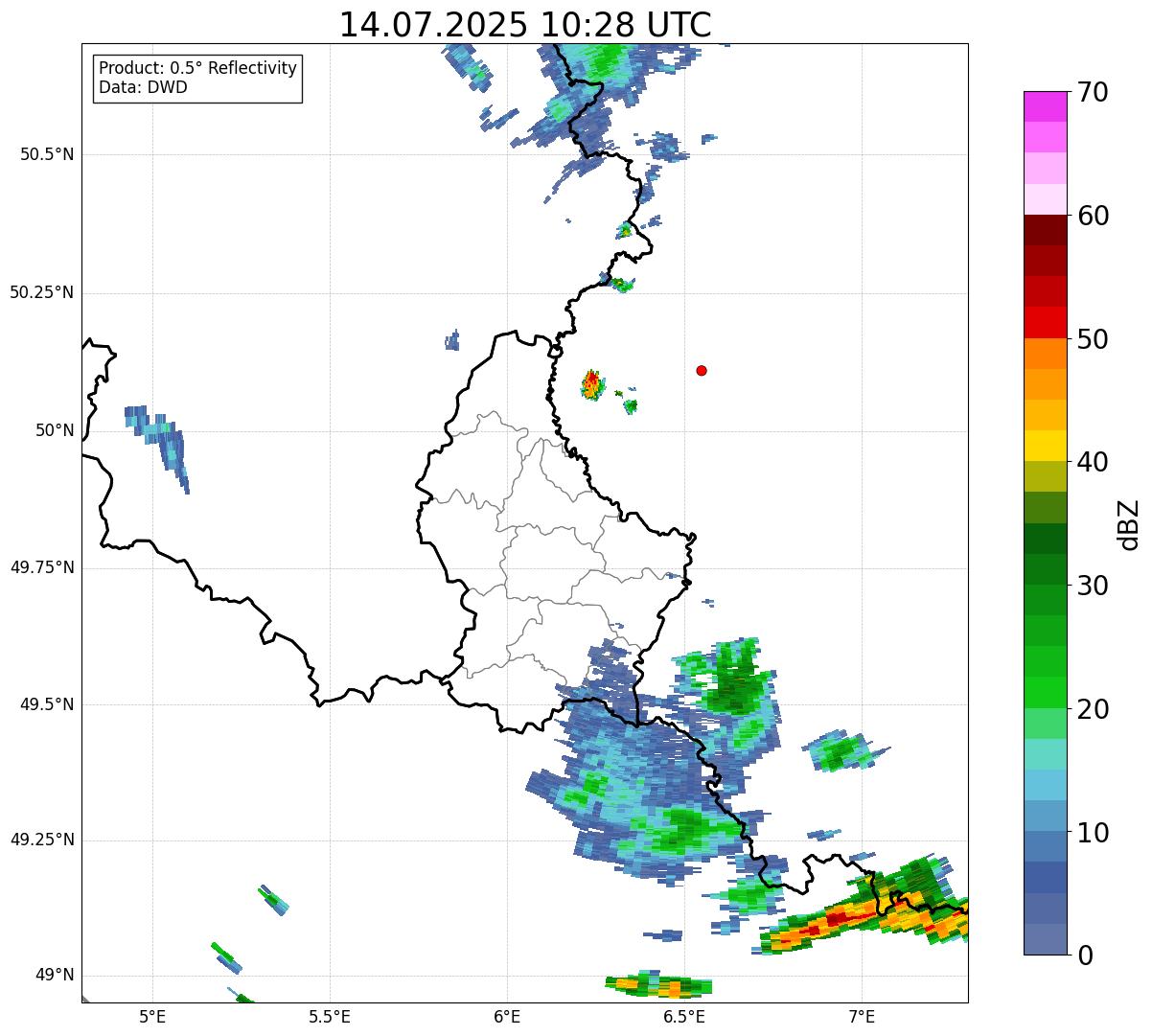Click the colorbar 0 tick label

(x=1085, y=955)
